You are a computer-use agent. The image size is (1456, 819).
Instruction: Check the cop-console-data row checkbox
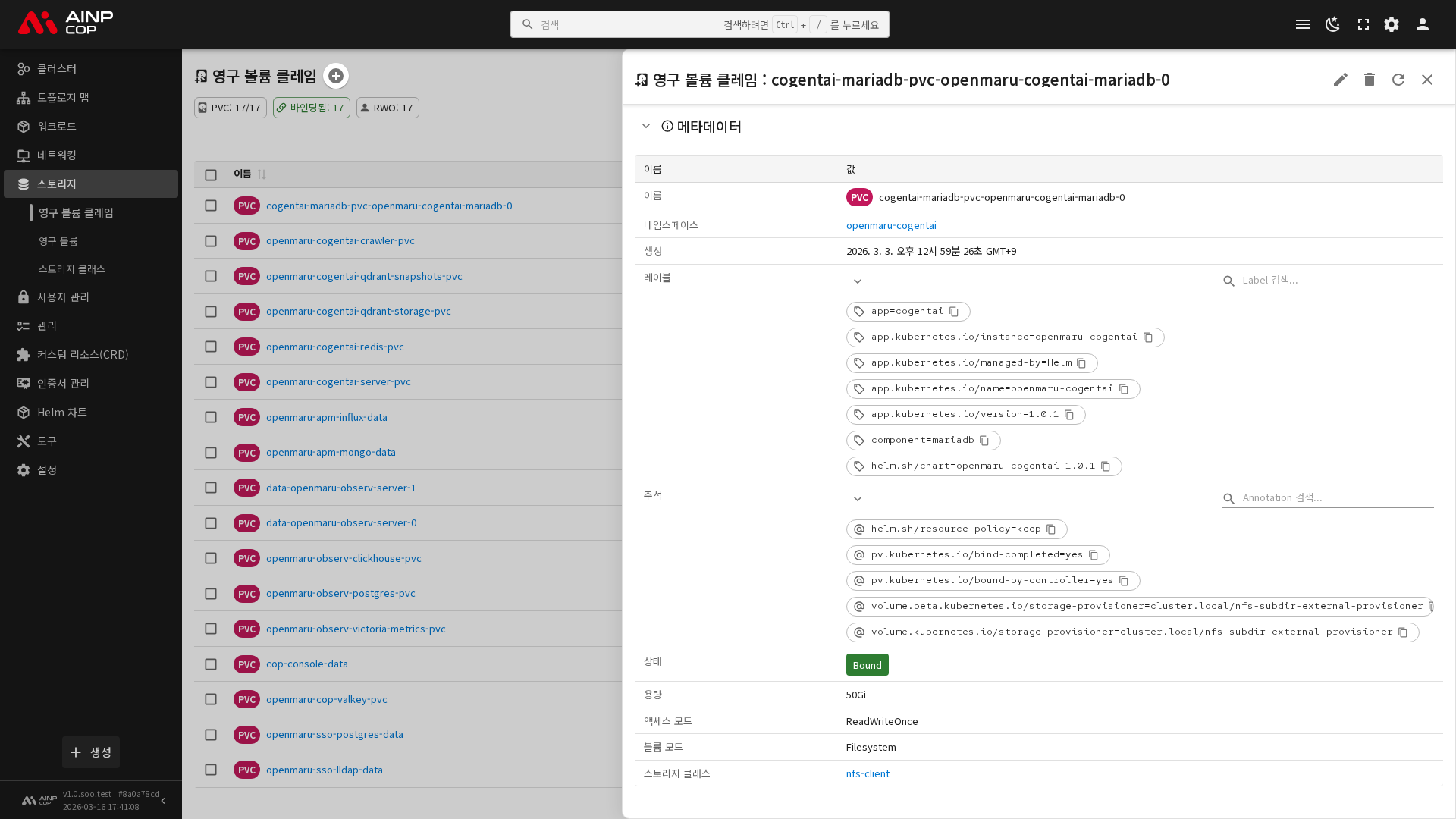[211, 664]
